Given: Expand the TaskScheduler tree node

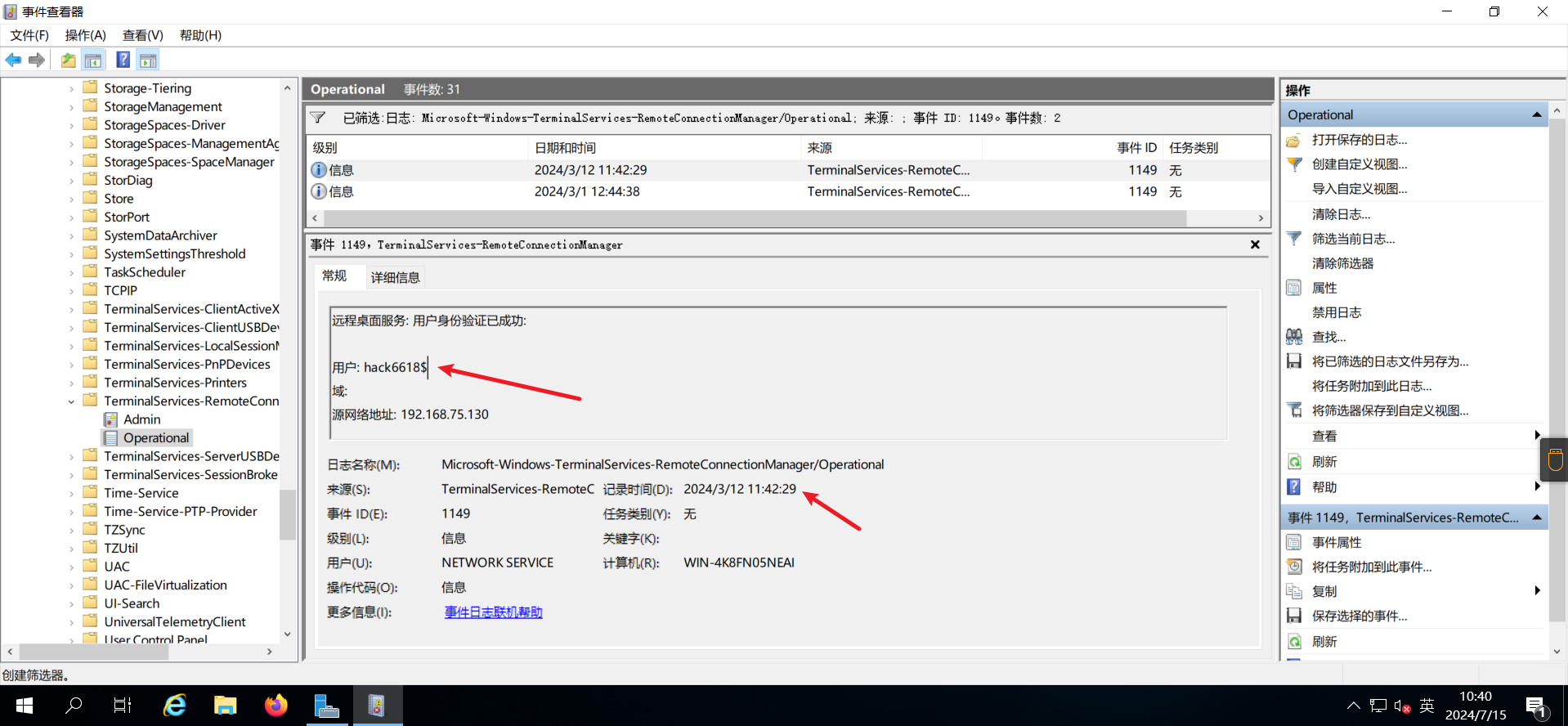Looking at the screenshot, I should (71, 272).
